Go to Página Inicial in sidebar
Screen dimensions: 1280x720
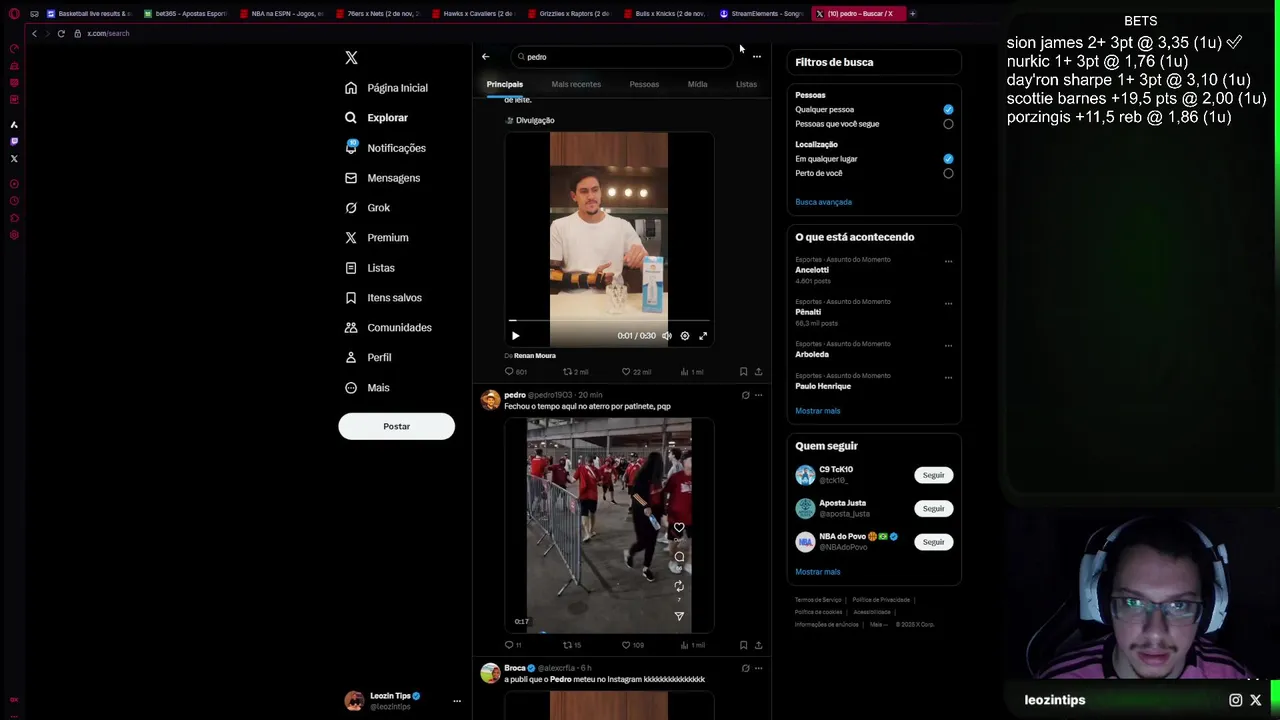[x=386, y=88]
